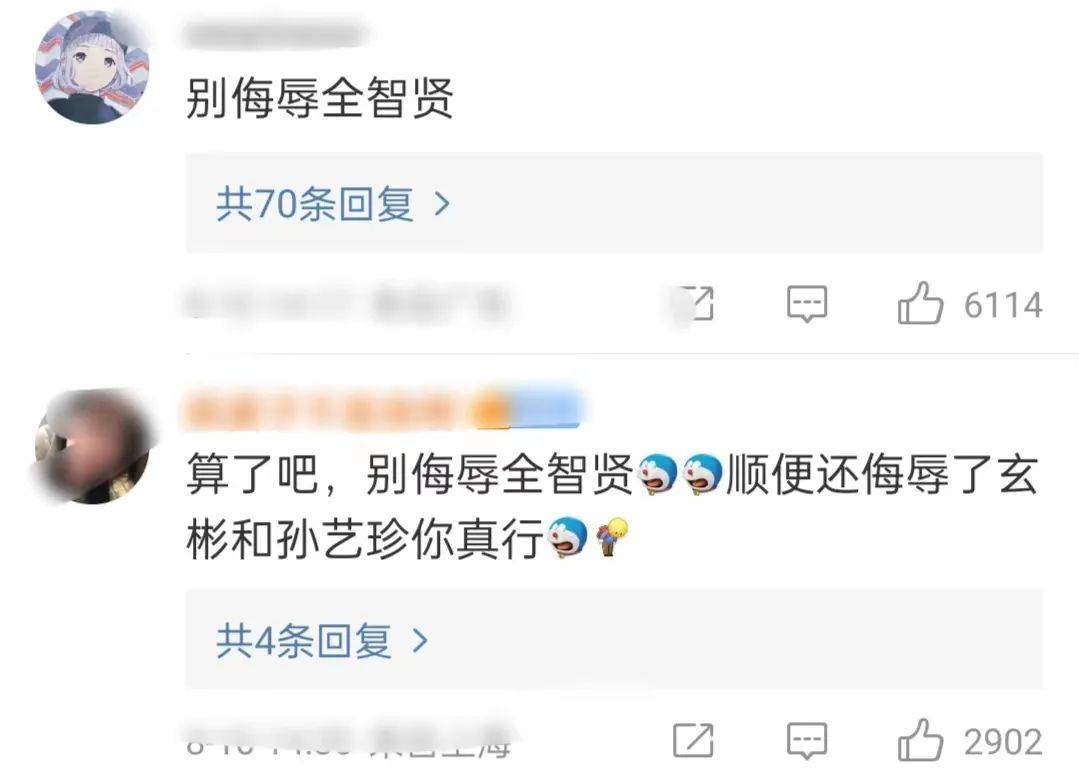Image resolution: width=1079 pixels, height=781 pixels.
Task: Tap the chevron next to 共4条回复
Action: (x=420, y=641)
